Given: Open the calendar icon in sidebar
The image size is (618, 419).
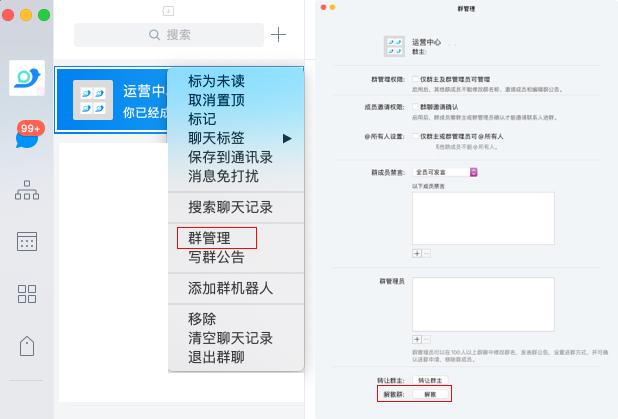Looking at the screenshot, I should (x=27, y=242).
